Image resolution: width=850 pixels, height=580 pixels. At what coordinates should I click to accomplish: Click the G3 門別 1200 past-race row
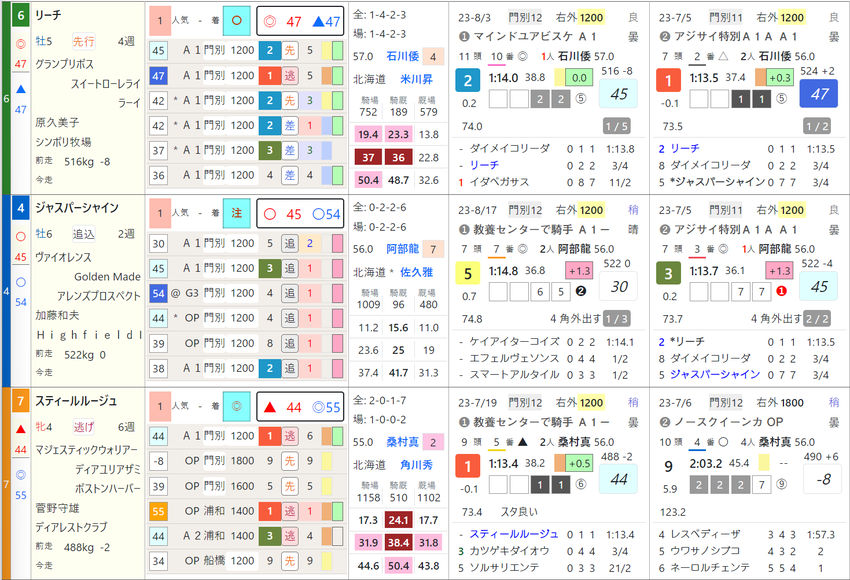(x=247, y=293)
